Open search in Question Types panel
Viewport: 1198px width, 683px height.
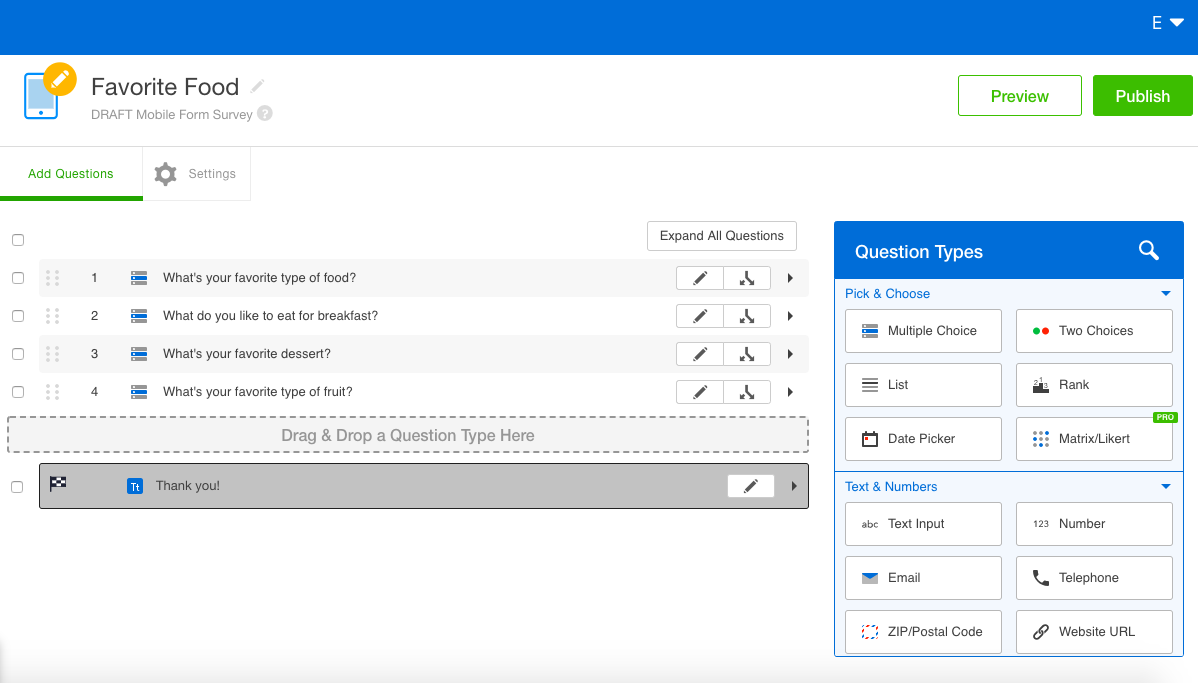[1149, 251]
